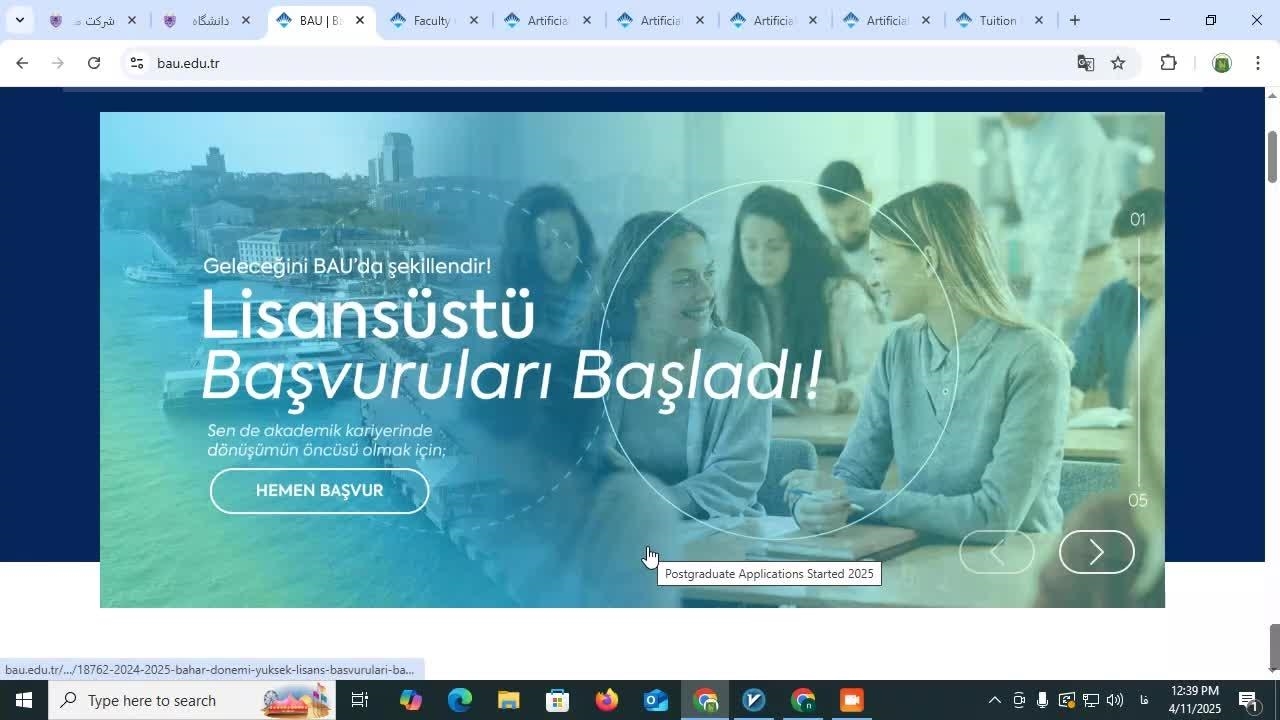Bookmark this page with the star icon
Image resolution: width=1280 pixels, height=720 pixels.
[1118, 63]
